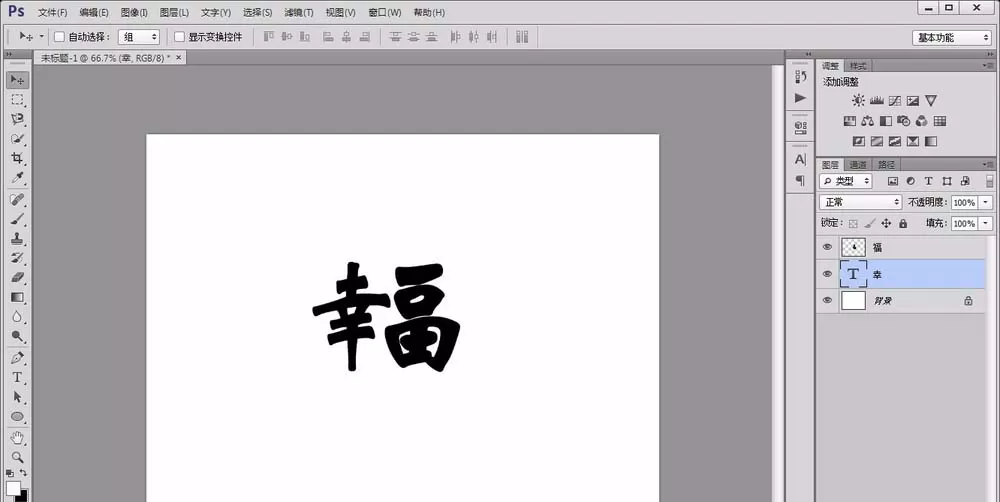Toggle lock position for the layer
1000x502 pixels.
pyautogui.click(x=886, y=224)
